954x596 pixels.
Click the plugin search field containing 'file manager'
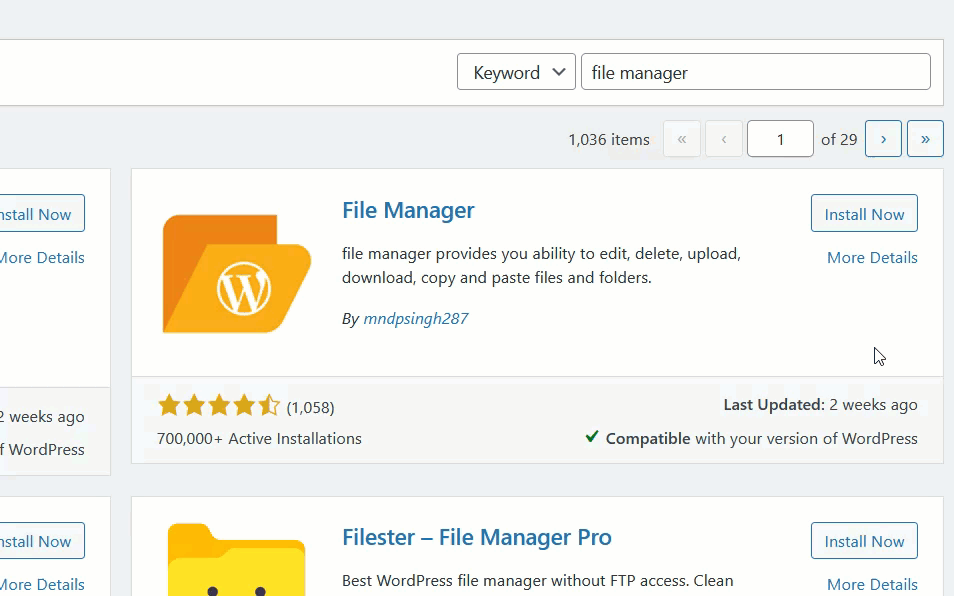click(x=756, y=72)
